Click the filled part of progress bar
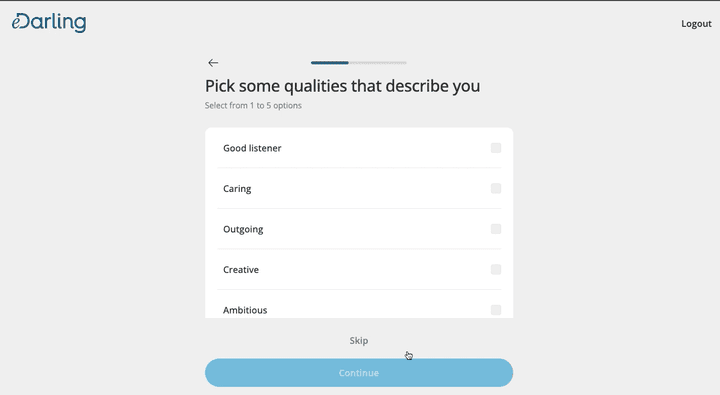720x395 pixels. pyautogui.click(x=330, y=62)
